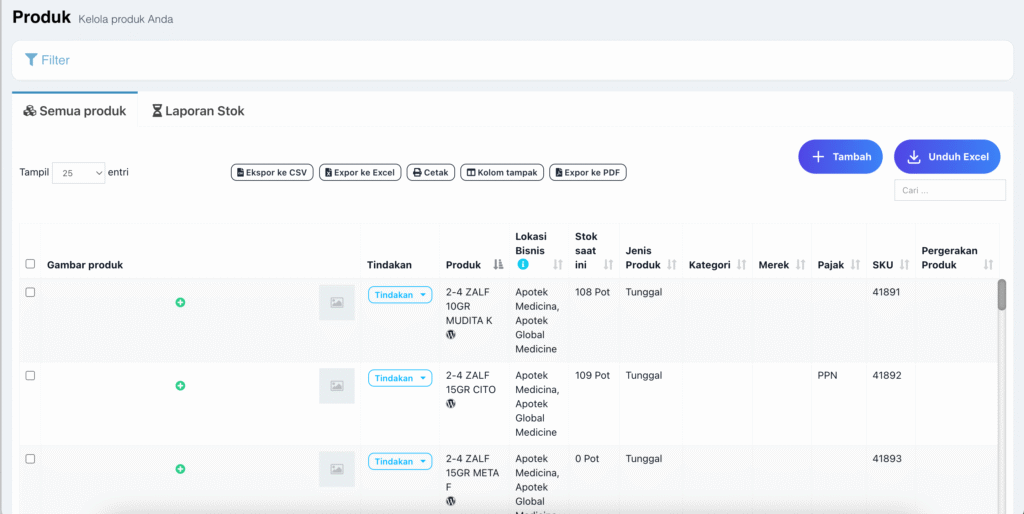Click WordPress icon under 2-4 ZALF 10GR MUDITA K
This screenshot has height=514, width=1024.
pyautogui.click(x=451, y=335)
